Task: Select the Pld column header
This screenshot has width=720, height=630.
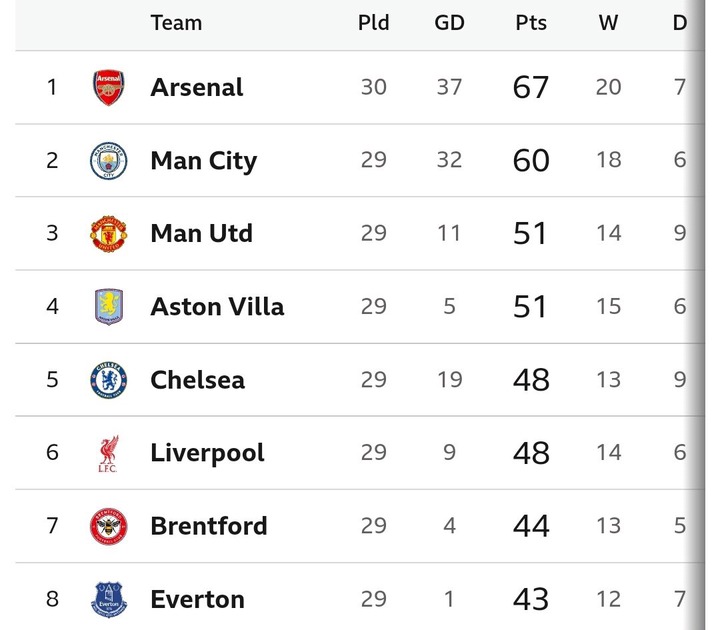Action: [373, 23]
